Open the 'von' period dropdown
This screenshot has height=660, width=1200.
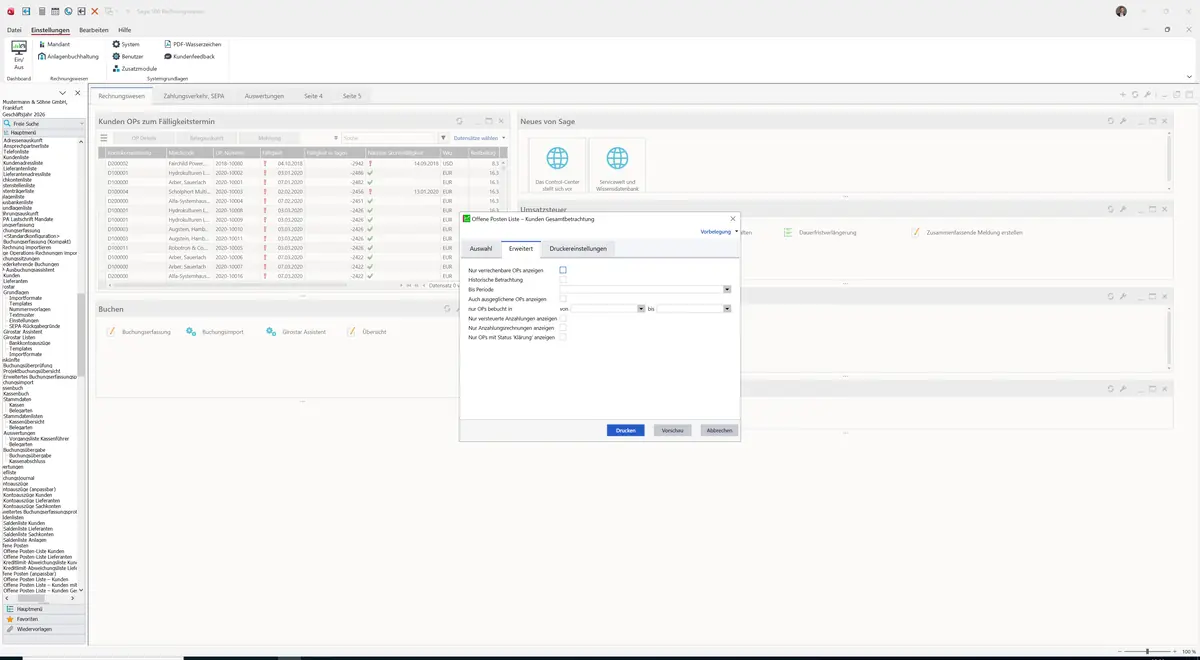[641, 309]
